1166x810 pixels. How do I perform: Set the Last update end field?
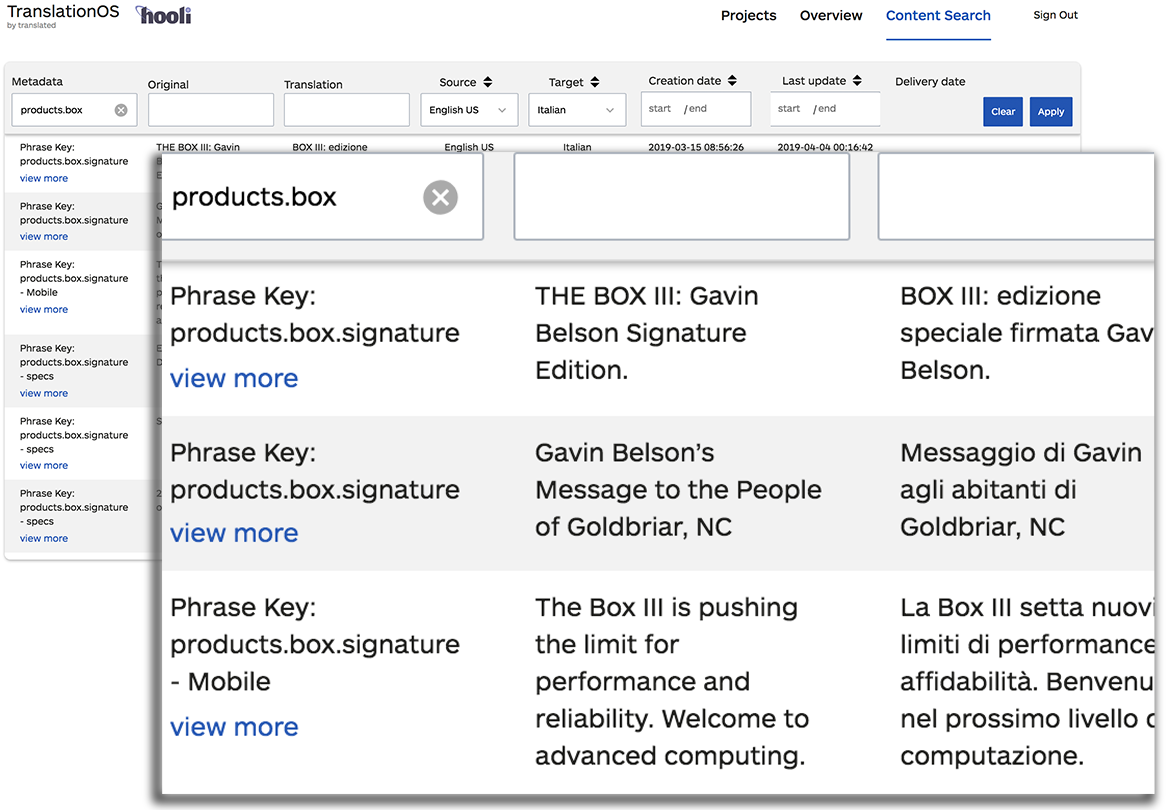pyautogui.click(x=828, y=109)
